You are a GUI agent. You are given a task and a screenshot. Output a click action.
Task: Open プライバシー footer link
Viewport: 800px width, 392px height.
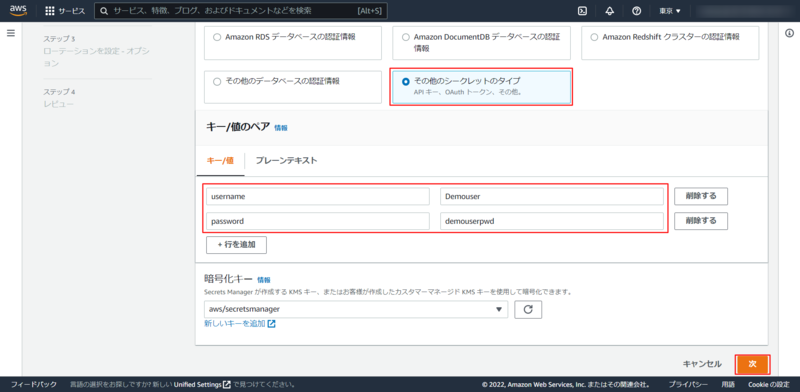coord(688,384)
